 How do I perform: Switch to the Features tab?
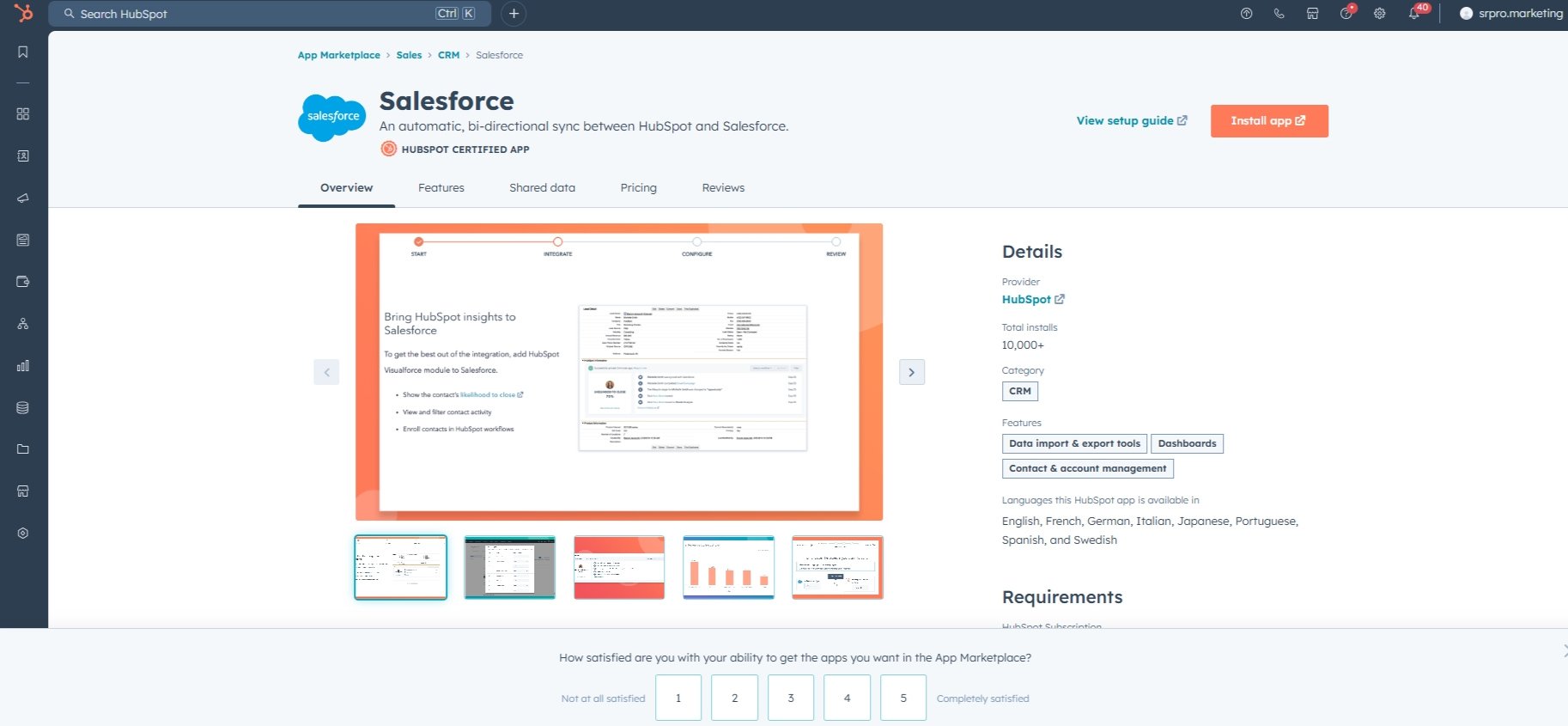coord(441,188)
